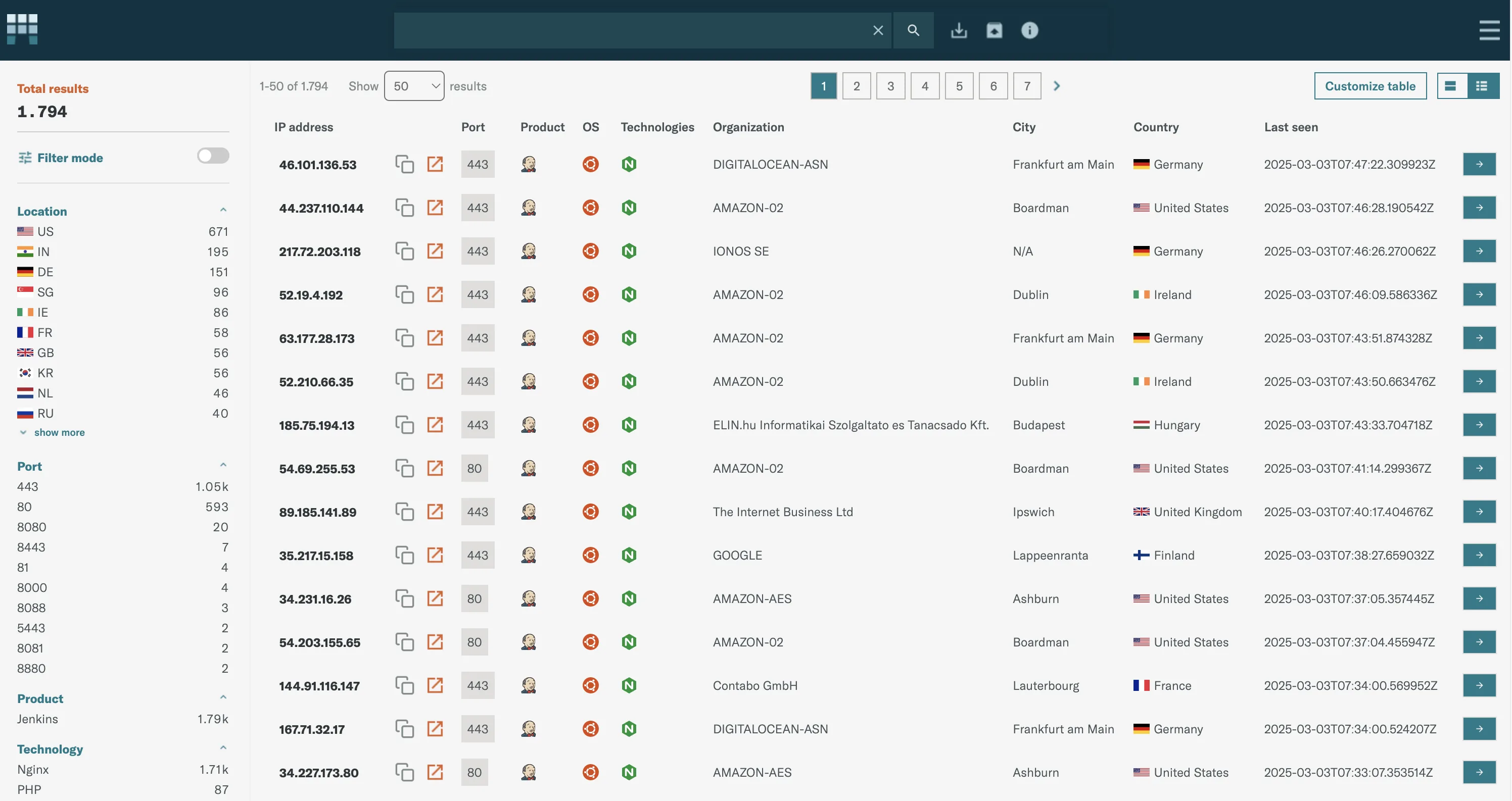Open 144.91.116.147 external link icon
1512x801 pixels.
coord(435,685)
